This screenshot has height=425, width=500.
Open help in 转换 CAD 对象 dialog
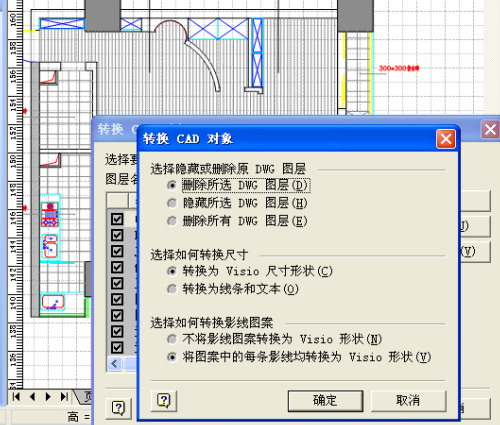click(x=164, y=400)
